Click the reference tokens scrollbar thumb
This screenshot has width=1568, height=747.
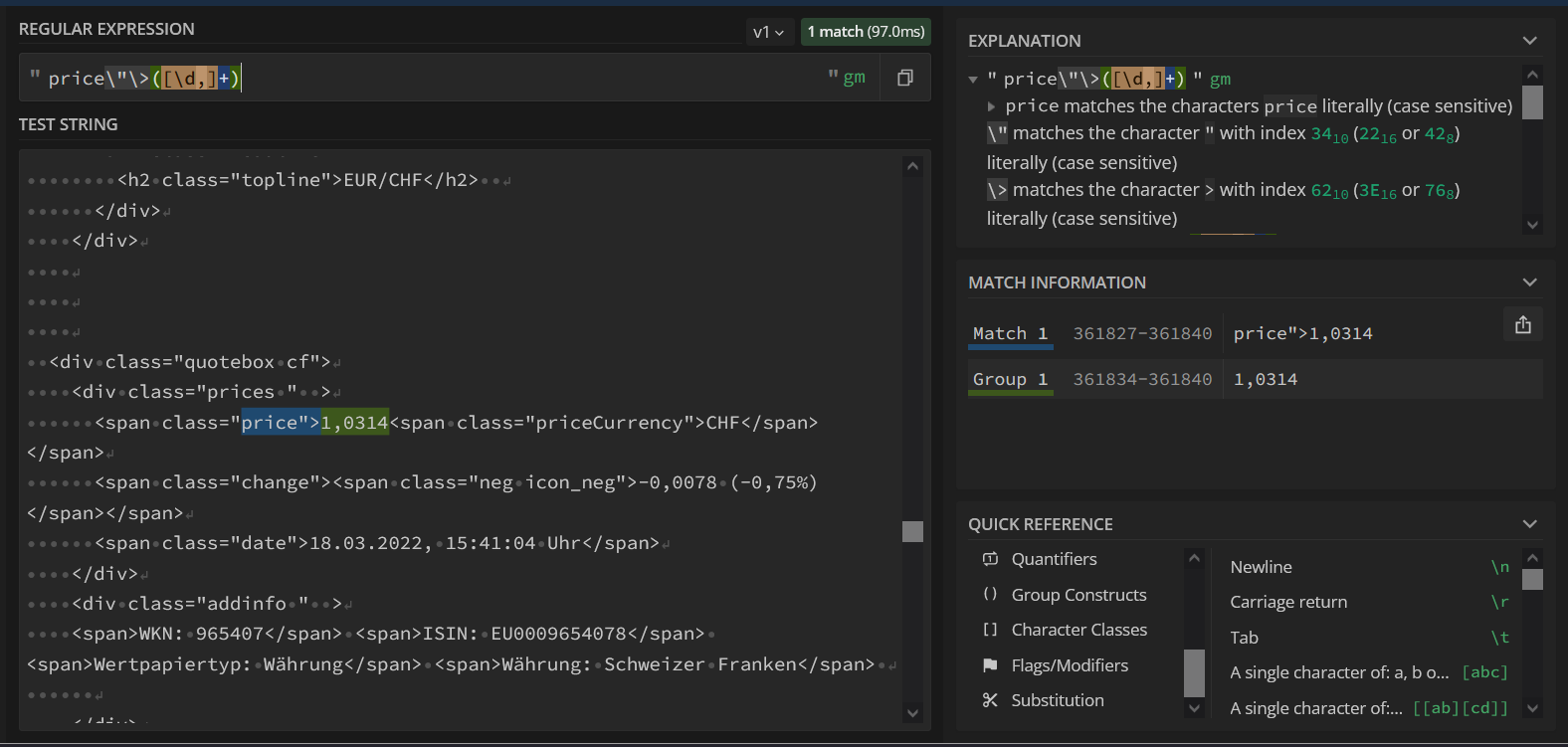click(1532, 579)
